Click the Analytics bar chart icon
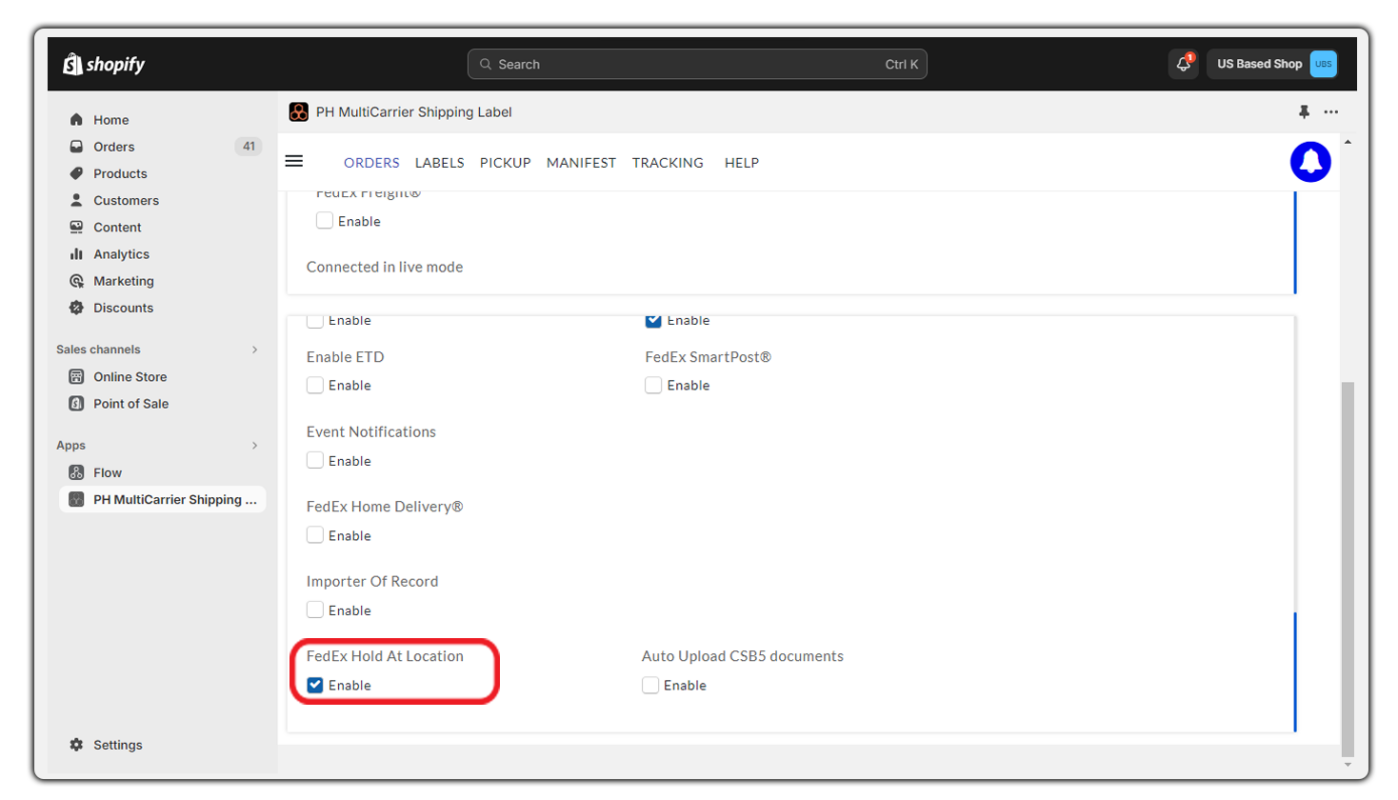1398x800 pixels. coord(76,255)
